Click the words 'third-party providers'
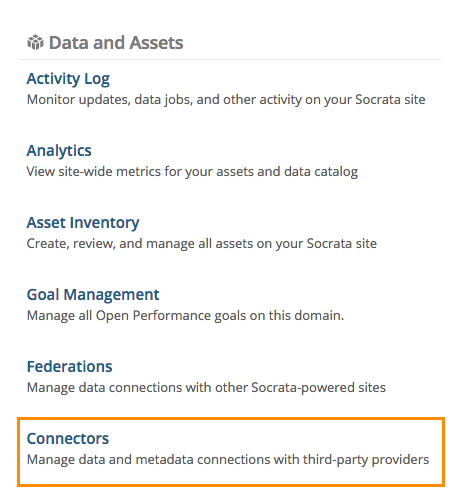The width and height of the screenshot is (460, 500). click(366, 460)
